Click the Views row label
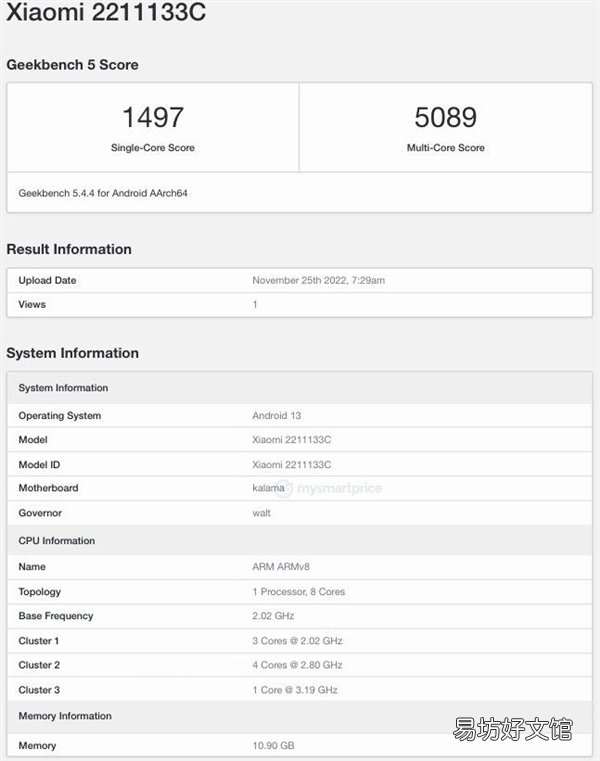This screenshot has height=761, width=600. coord(32,304)
